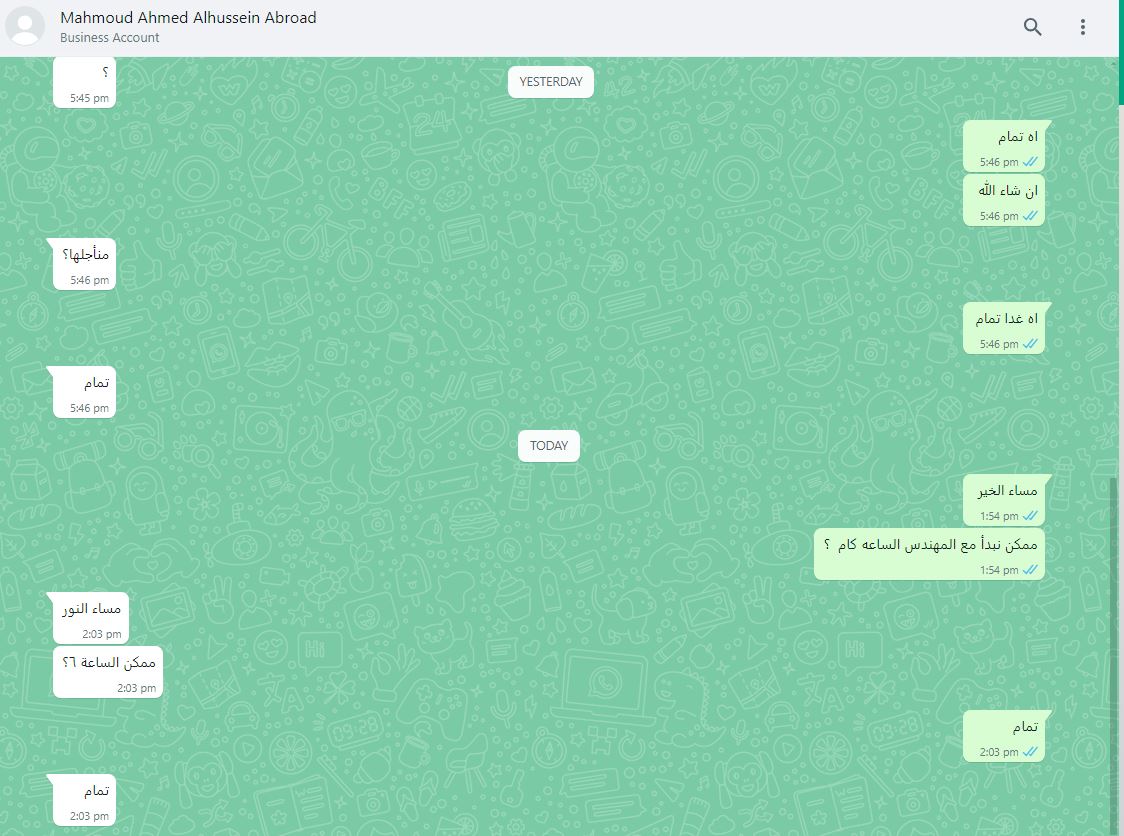Click read-receipt ticks on 'ان شاء الله' message
This screenshot has height=836, width=1124.
coord(1030,216)
